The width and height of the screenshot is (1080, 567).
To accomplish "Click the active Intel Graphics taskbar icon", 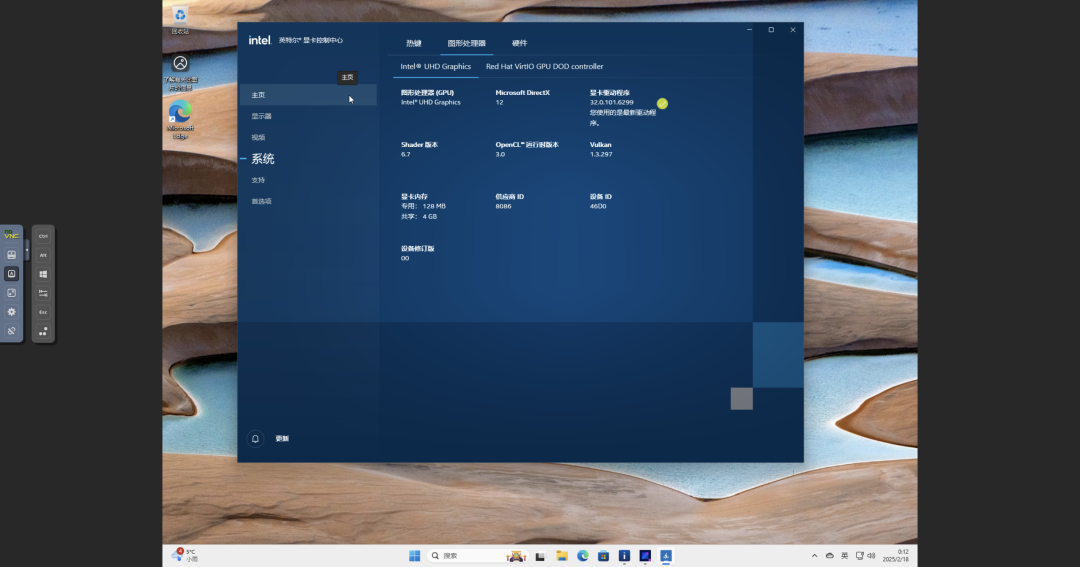I will [666, 556].
